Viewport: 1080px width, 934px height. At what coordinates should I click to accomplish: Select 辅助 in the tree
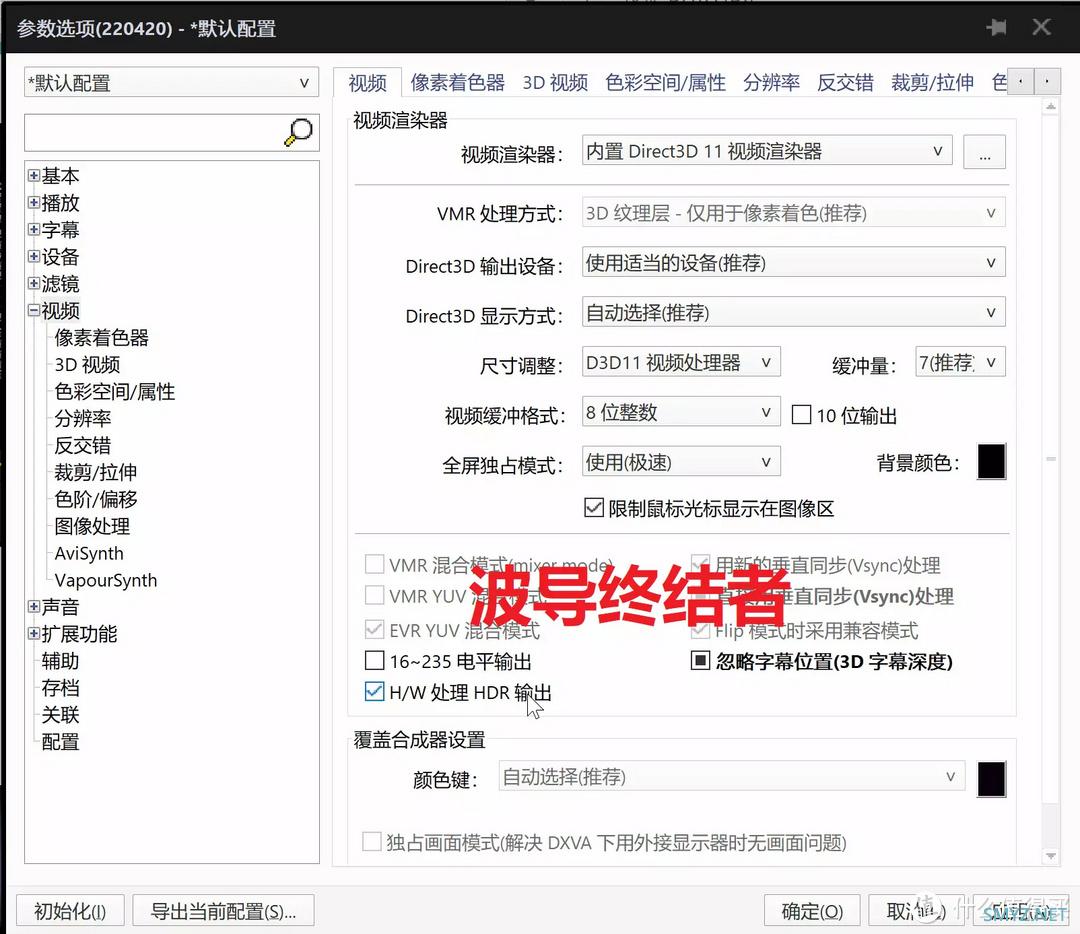(x=60, y=661)
